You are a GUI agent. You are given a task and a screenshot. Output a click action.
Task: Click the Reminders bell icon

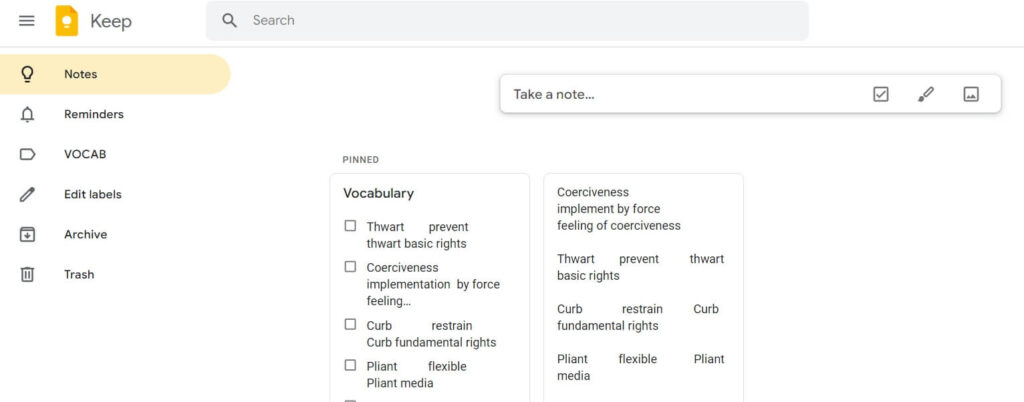[27, 114]
